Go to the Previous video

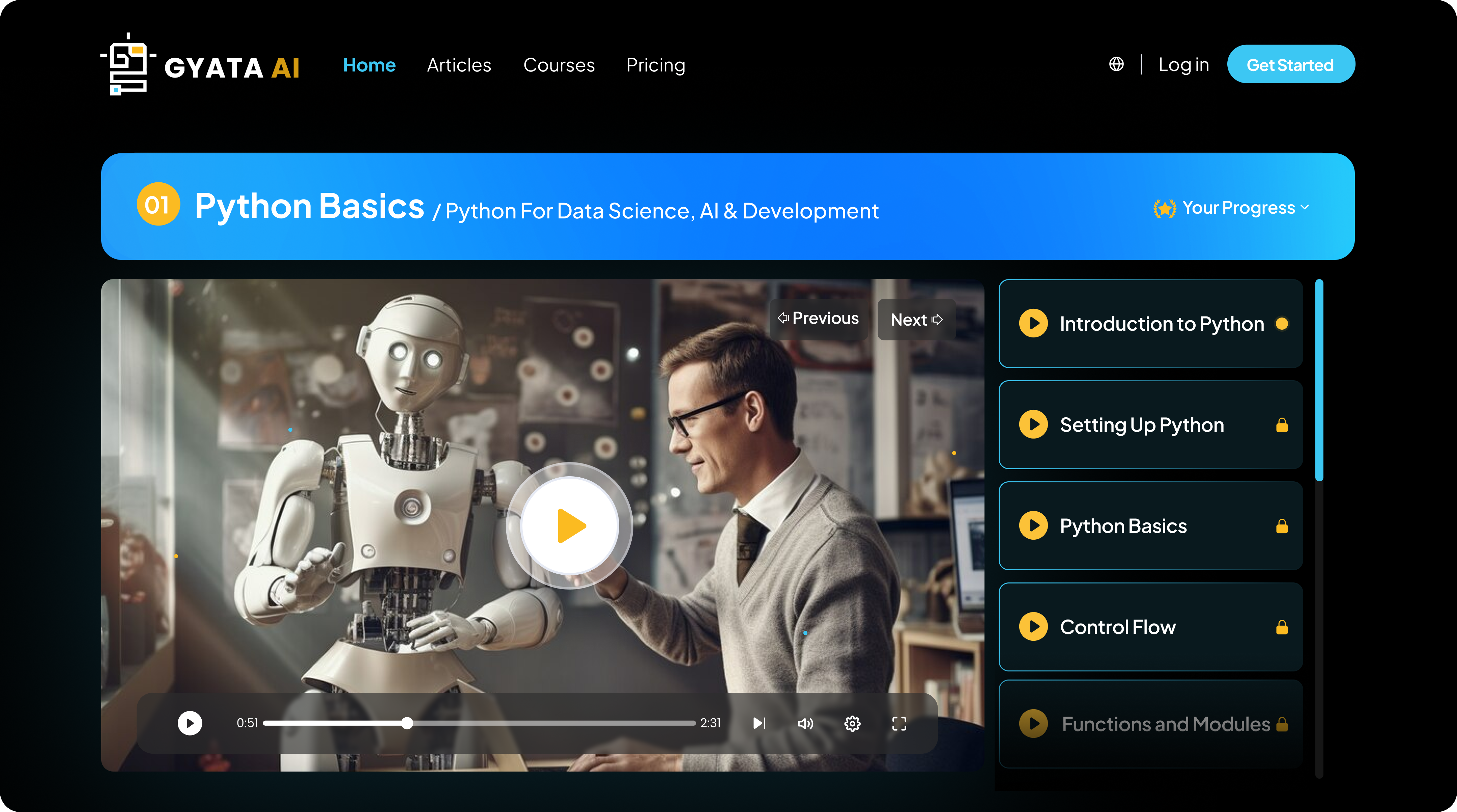(819, 319)
